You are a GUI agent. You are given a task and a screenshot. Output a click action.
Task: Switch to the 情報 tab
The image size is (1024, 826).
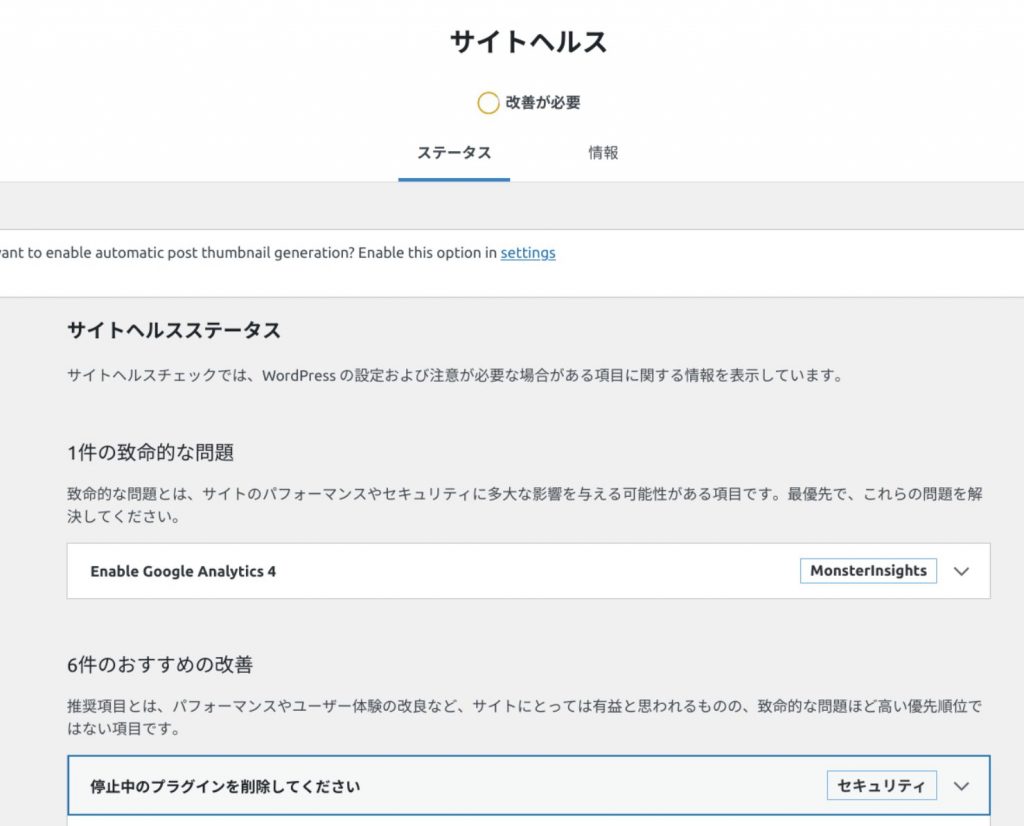(604, 153)
